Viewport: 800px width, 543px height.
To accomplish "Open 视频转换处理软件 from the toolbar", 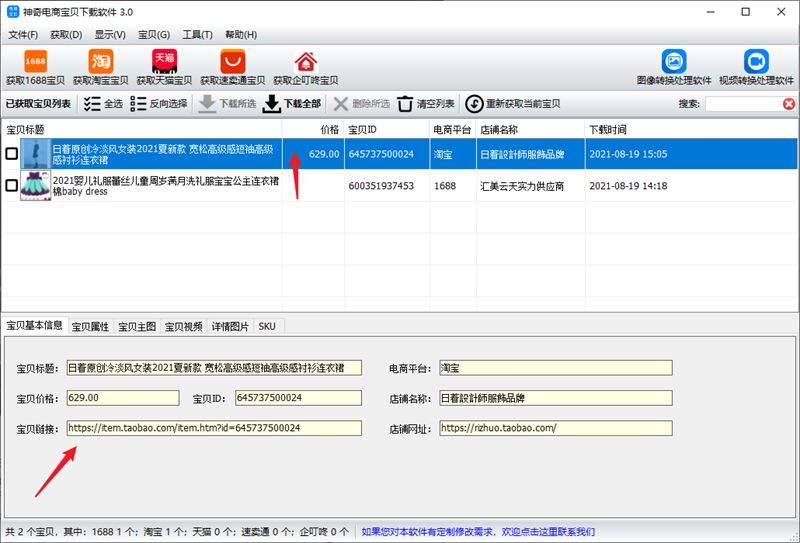I will (x=756, y=67).
